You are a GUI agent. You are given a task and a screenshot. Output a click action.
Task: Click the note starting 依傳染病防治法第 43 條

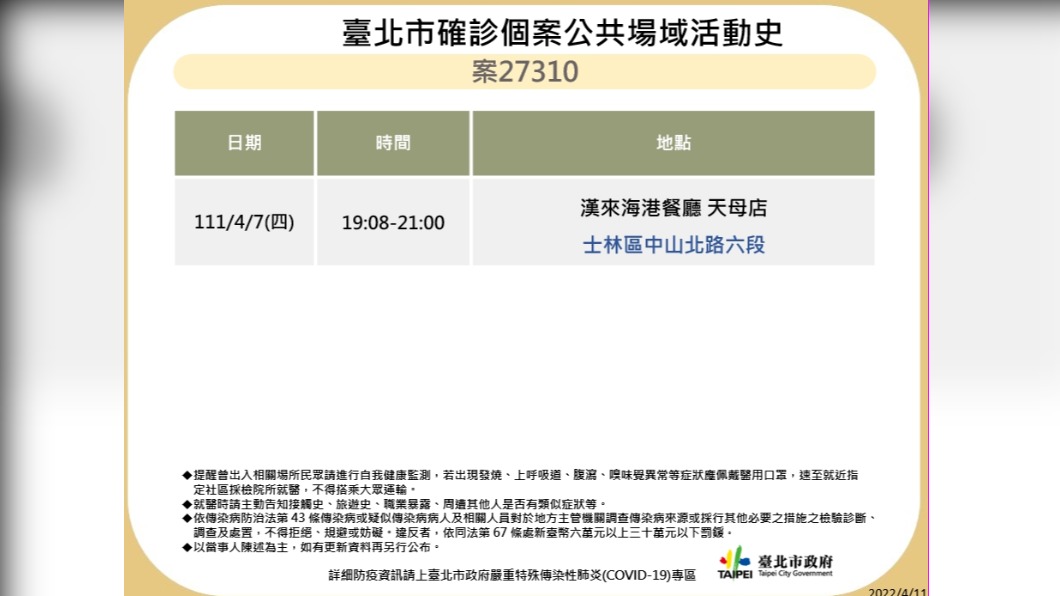pyautogui.click(x=530, y=525)
